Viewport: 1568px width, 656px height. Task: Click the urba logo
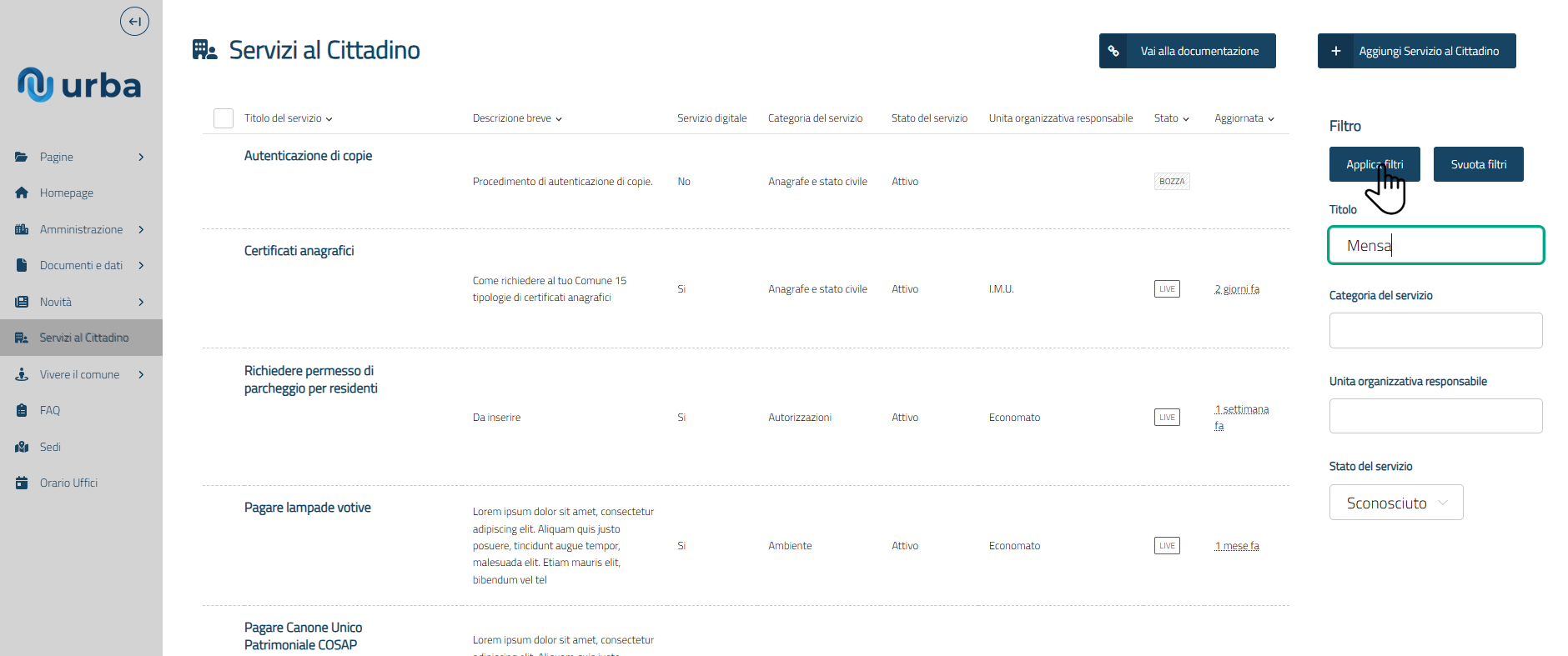[x=80, y=85]
